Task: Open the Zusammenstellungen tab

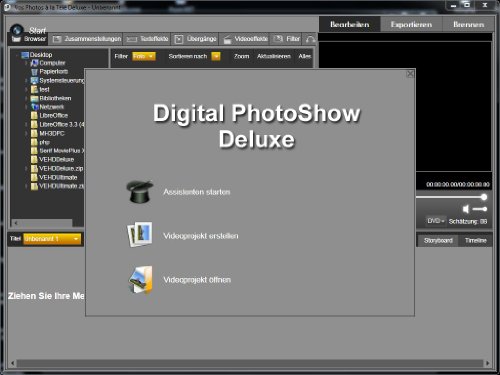Action: tap(87, 39)
